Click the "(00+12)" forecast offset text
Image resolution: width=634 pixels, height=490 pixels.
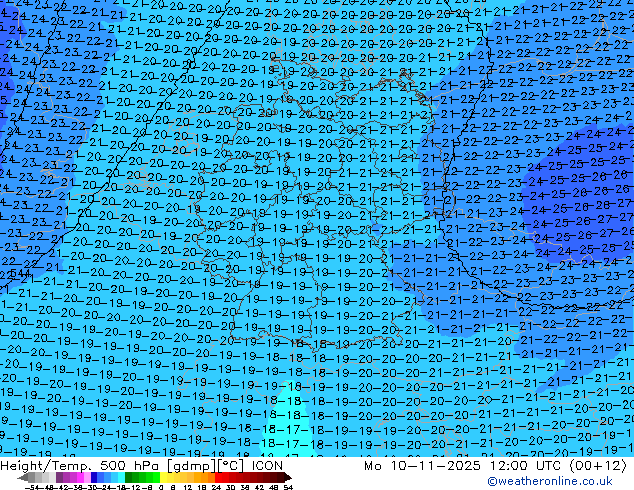(598, 466)
